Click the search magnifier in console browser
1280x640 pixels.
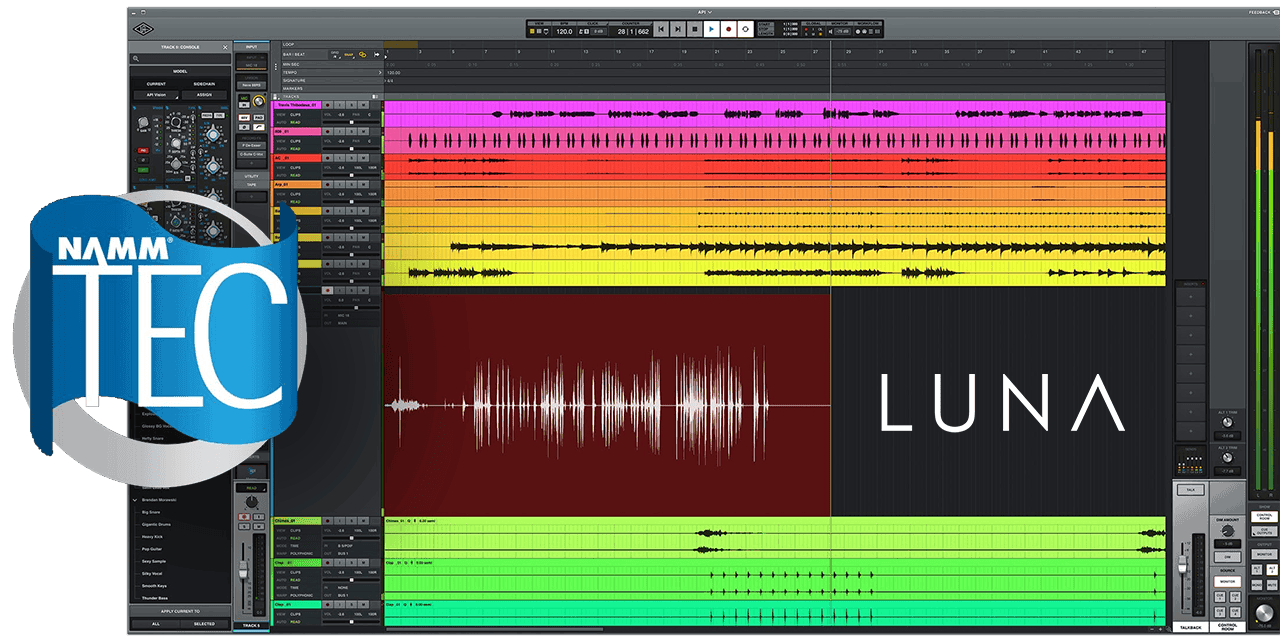(136, 59)
